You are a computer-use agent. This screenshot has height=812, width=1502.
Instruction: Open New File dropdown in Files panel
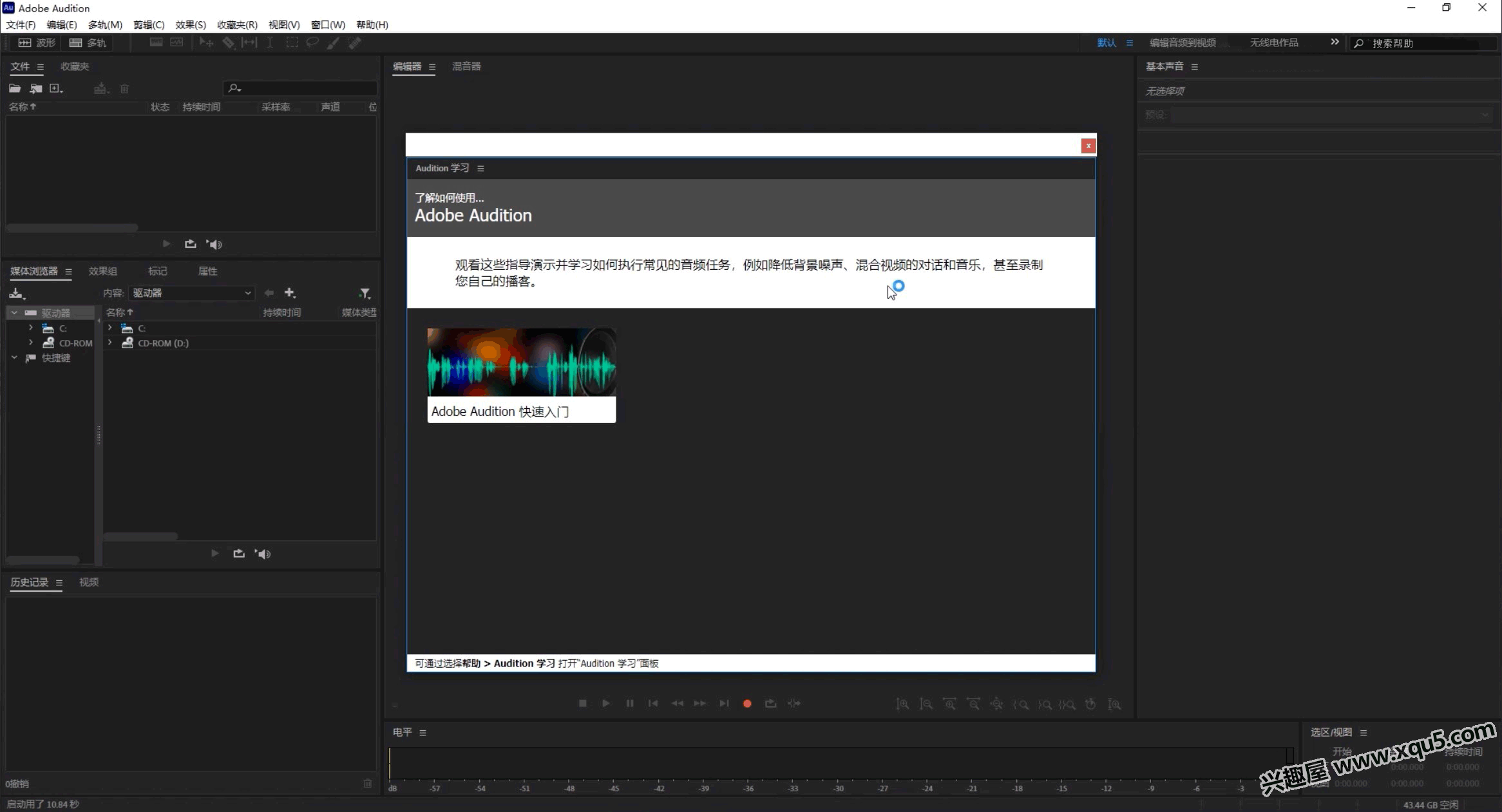click(57, 88)
